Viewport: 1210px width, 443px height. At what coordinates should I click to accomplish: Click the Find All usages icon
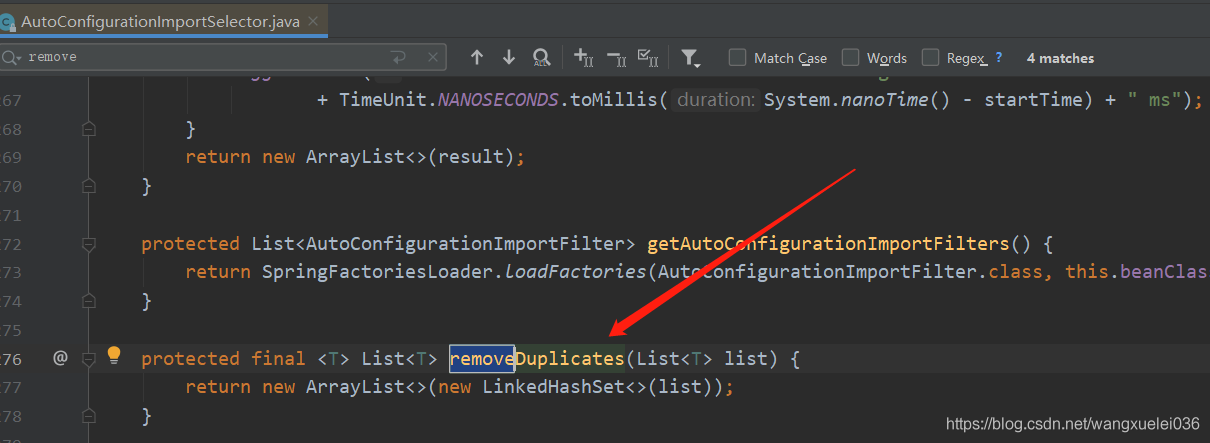tap(541, 58)
